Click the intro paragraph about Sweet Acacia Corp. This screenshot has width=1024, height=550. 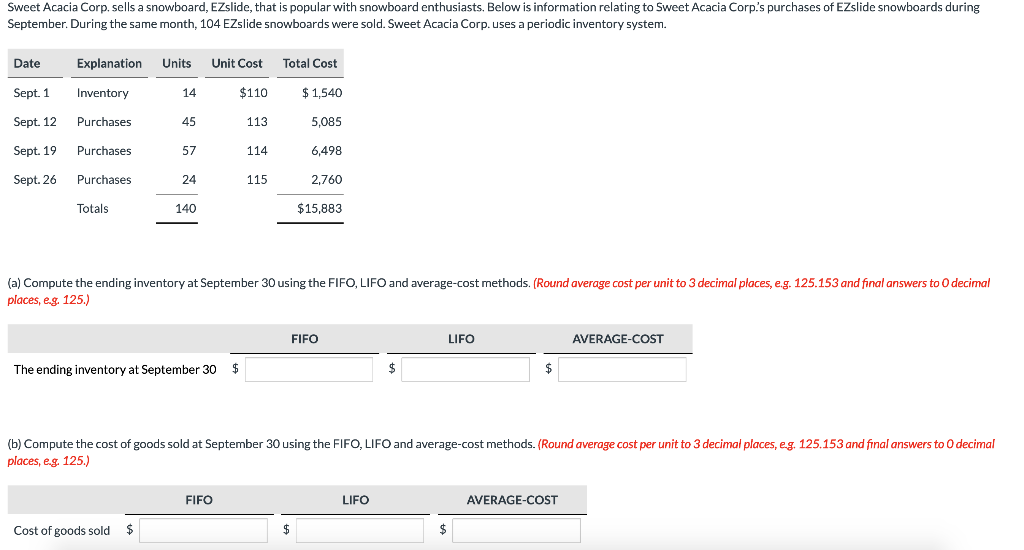tap(493, 16)
